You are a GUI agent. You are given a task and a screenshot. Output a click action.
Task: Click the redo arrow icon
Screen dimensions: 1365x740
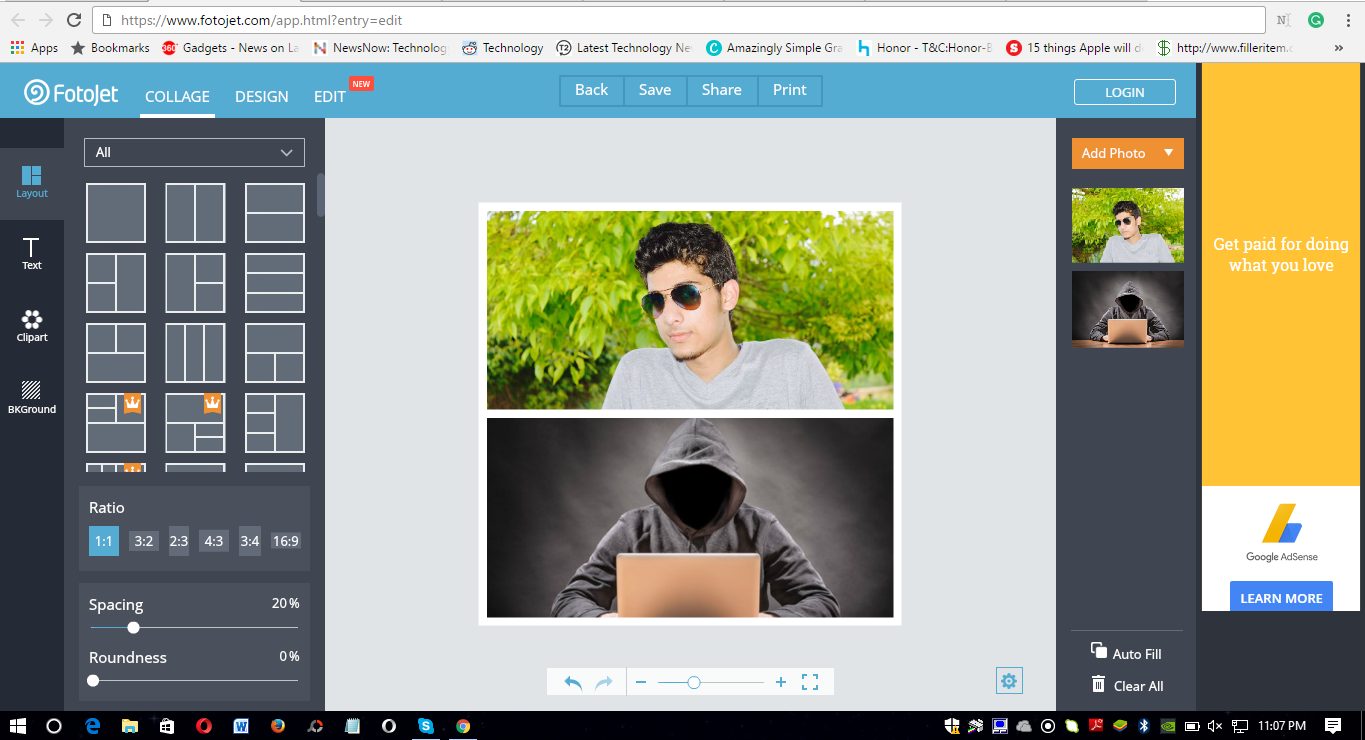click(x=604, y=682)
